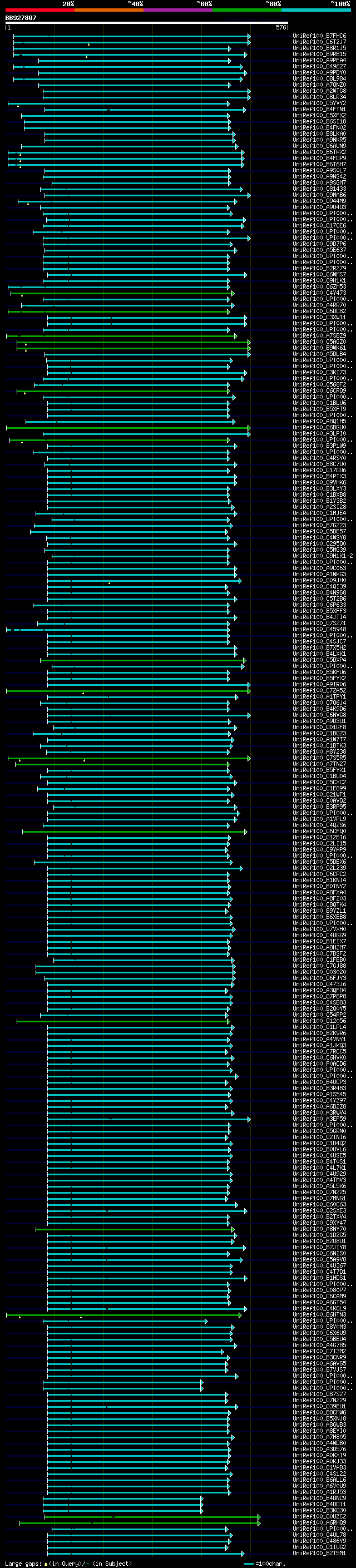This screenshot has height=1568, width=356.
Task: Select the UniRef100_A3LPI0 label
Action: [x=319, y=433]
